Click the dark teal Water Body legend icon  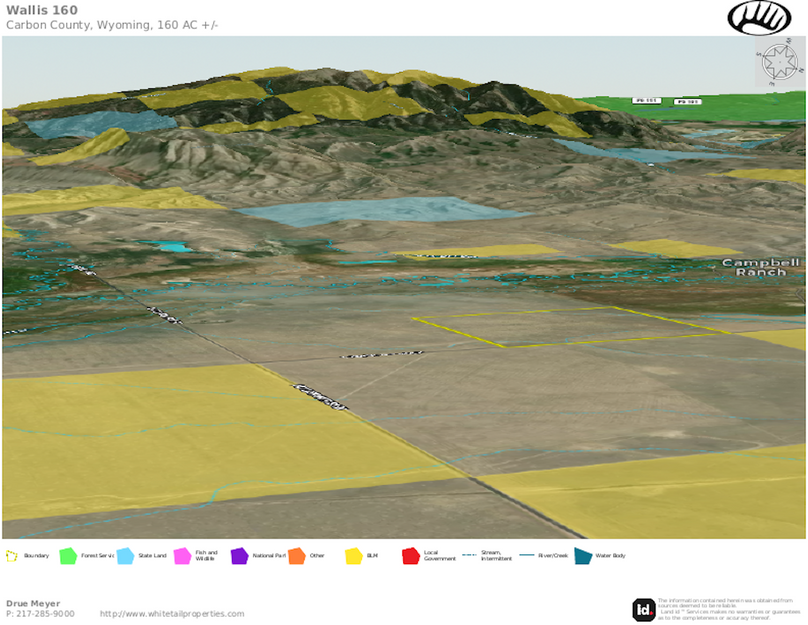(x=582, y=555)
